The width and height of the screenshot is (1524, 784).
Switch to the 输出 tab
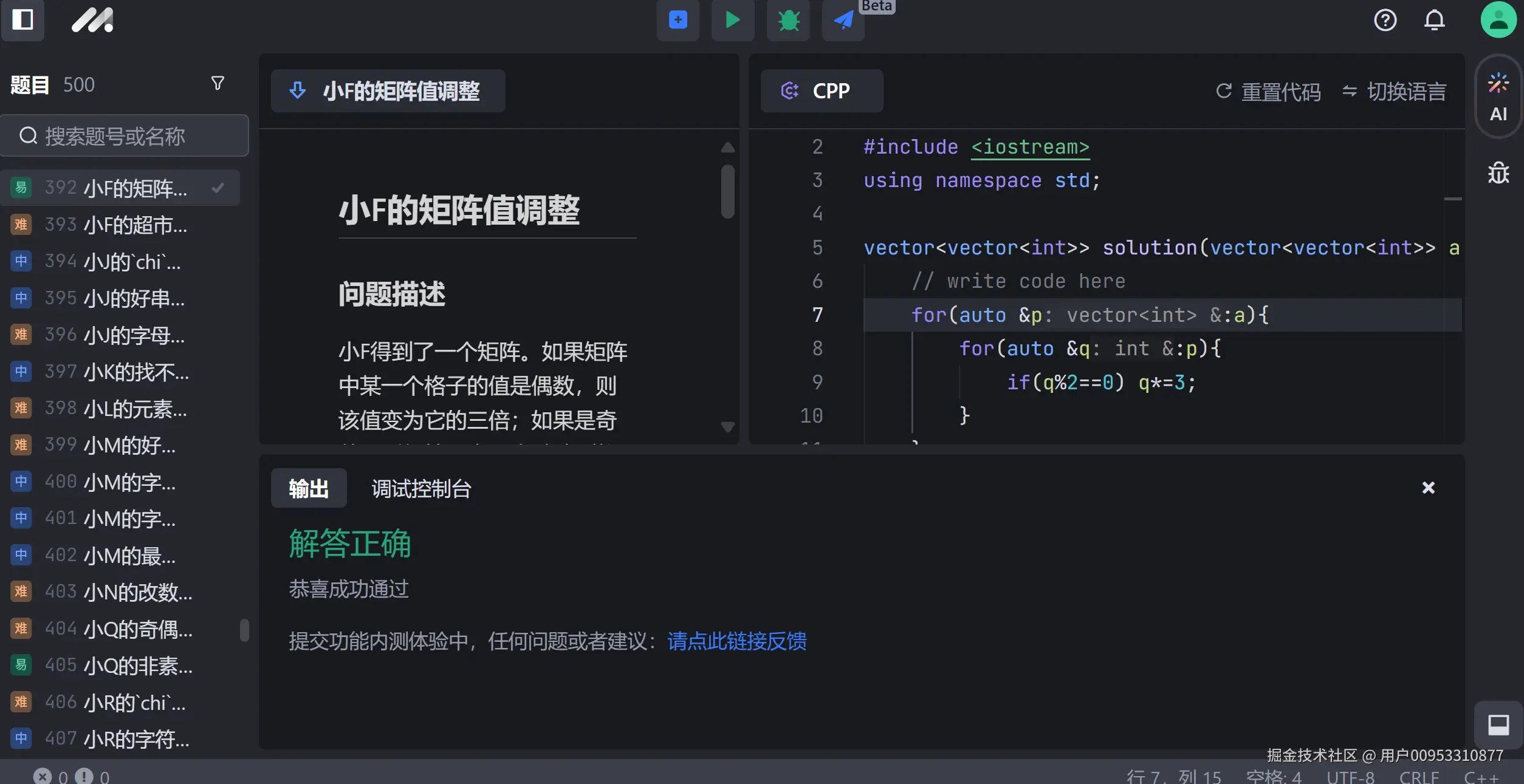click(309, 488)
